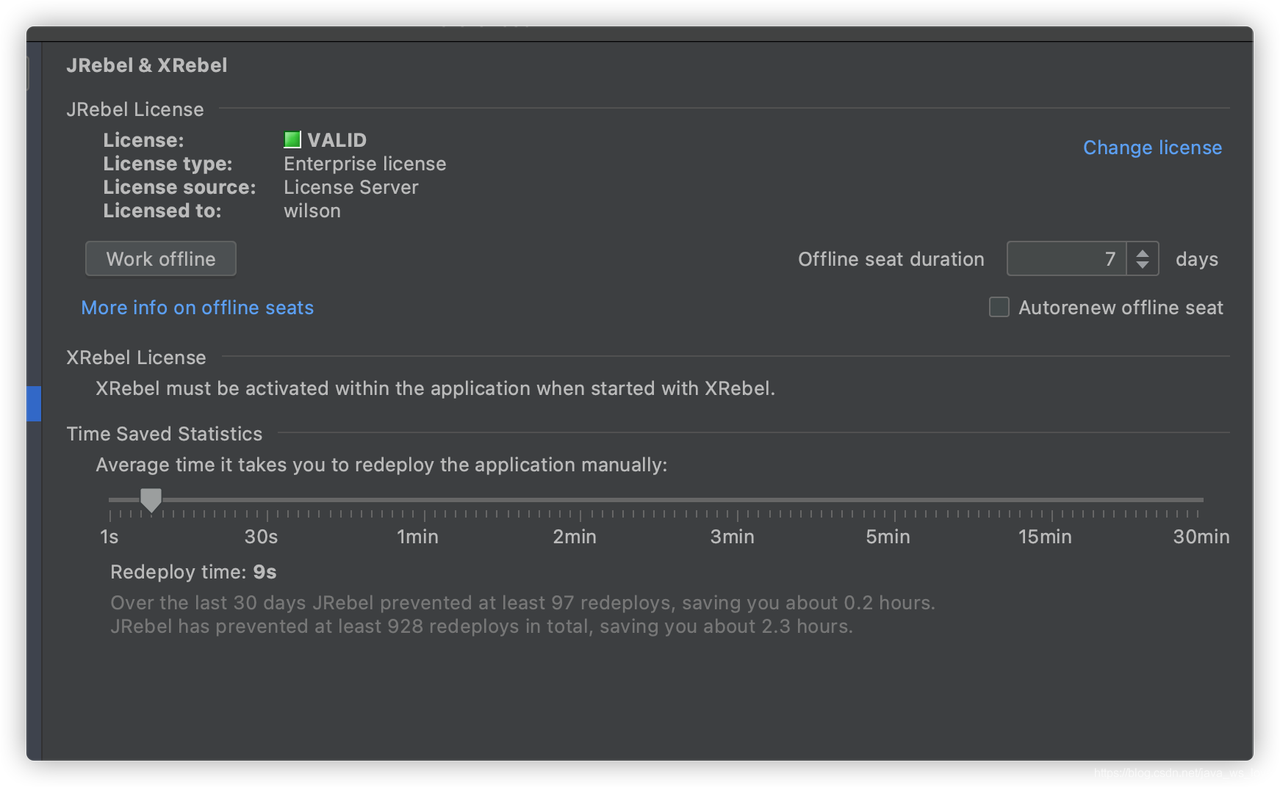The width and height of the screenshot is (1280, 787).
Task: Set redeploy slider to the 30s mark
Action: click(x=261, y=500)
